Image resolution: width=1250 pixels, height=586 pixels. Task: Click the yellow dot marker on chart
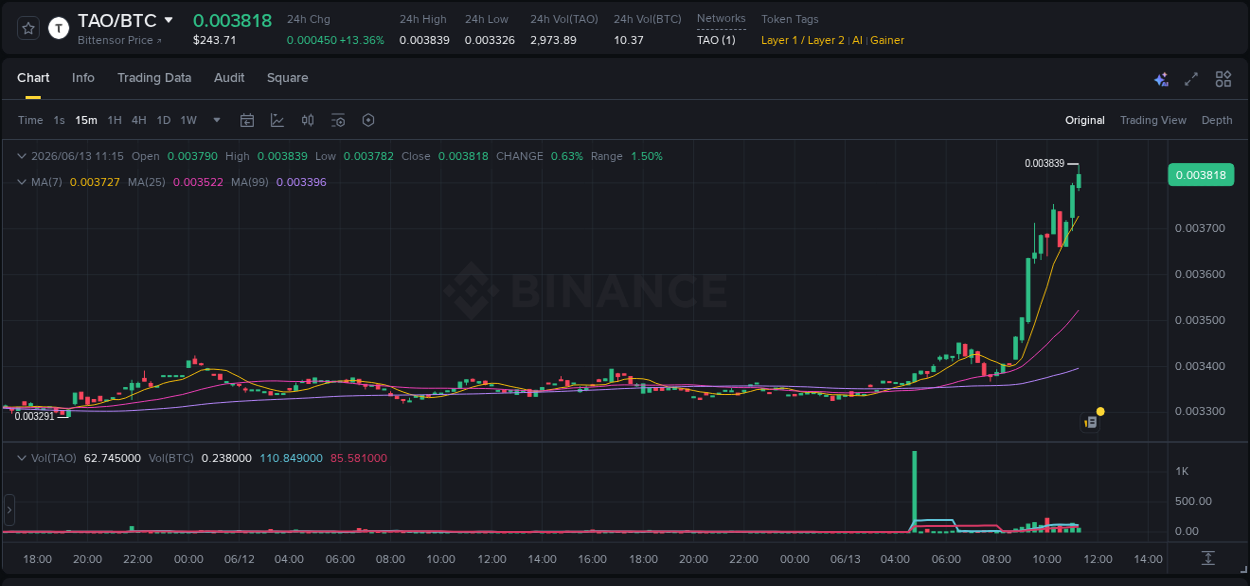[x=1100, y=411]
